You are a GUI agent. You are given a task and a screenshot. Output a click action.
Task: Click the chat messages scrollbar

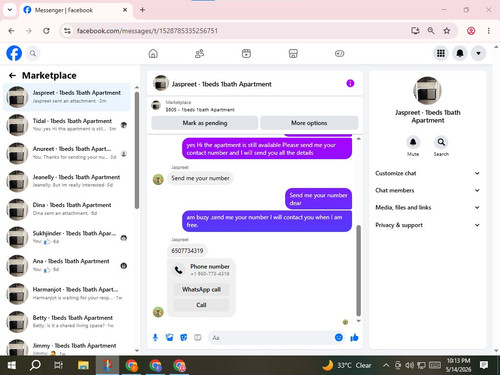click(359, 270)
